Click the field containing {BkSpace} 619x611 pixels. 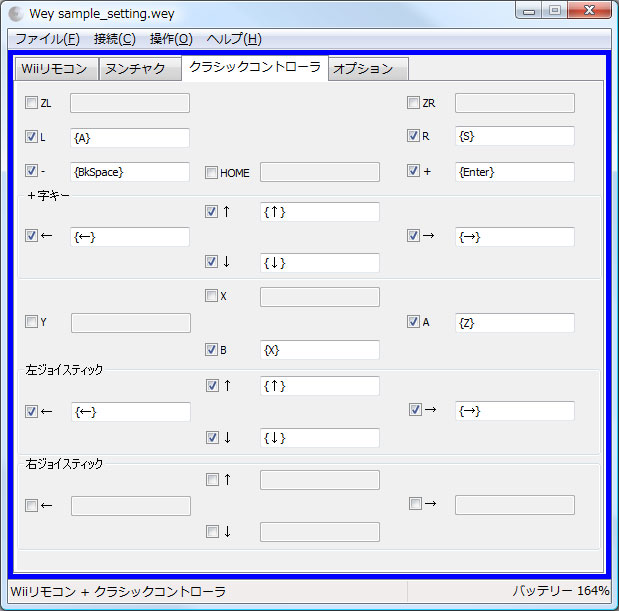click(x=130, y=172)
